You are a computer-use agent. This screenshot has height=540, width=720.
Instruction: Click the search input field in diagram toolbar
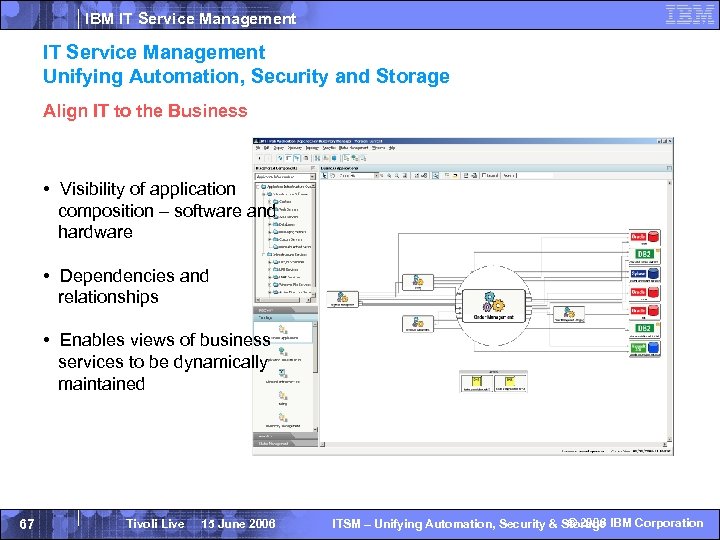coord(535,175)
